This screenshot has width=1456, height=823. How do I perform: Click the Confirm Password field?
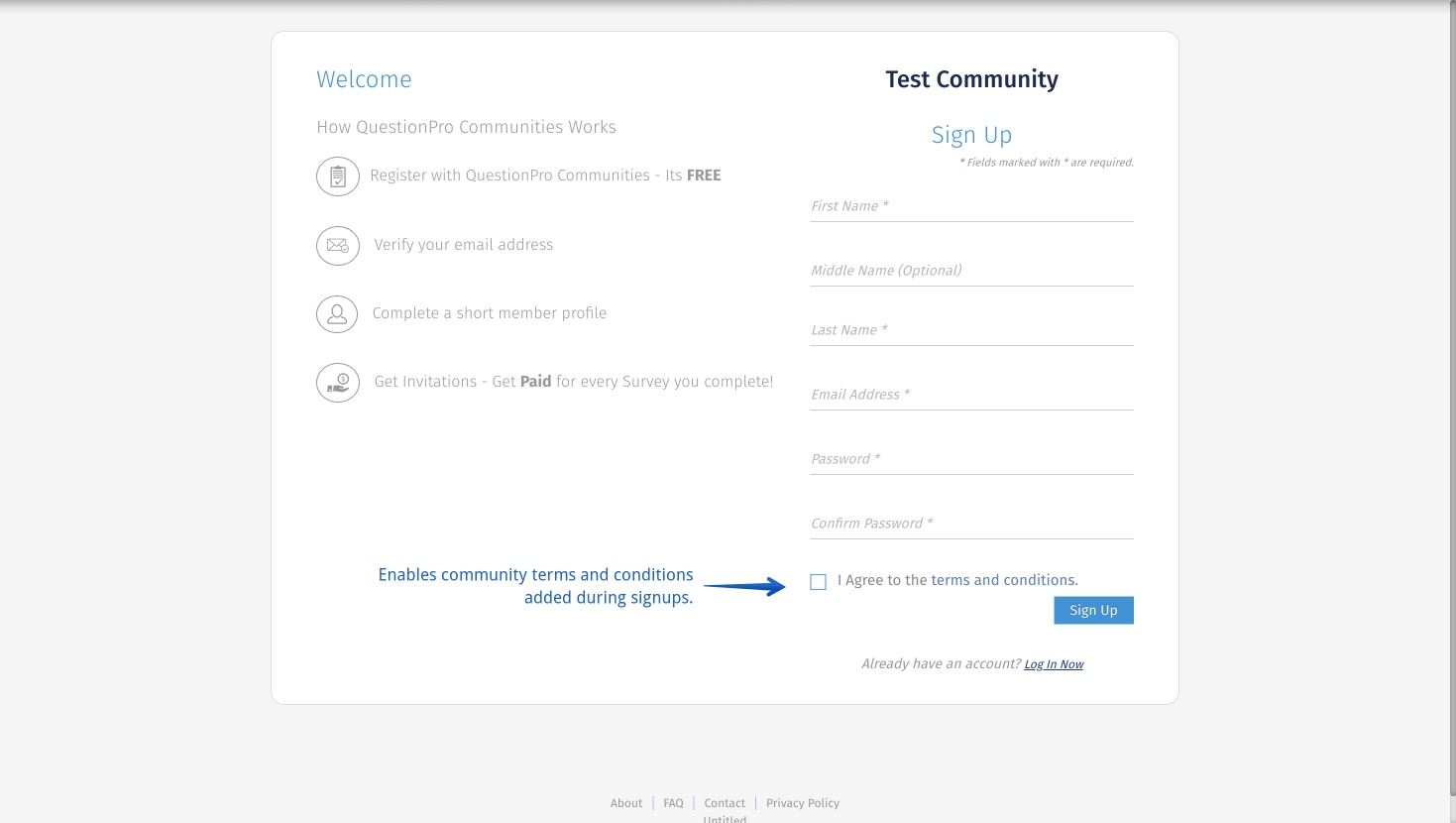(971, 524)
